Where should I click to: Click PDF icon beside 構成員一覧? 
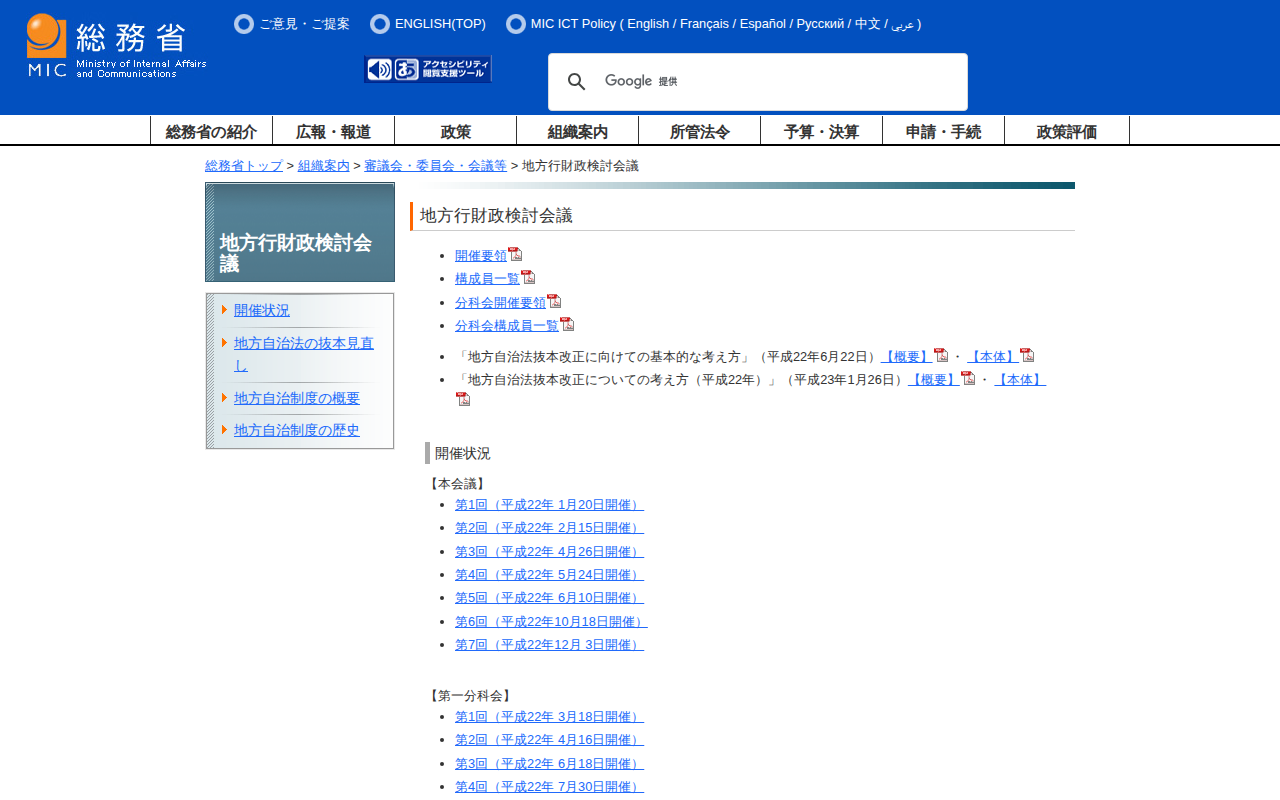[528, 277]
